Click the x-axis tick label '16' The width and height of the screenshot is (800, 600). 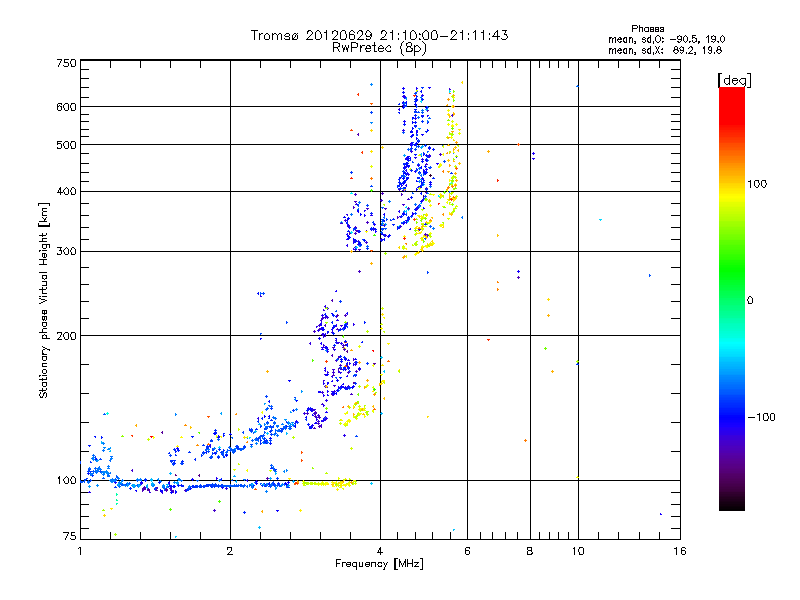click(680, 551)
